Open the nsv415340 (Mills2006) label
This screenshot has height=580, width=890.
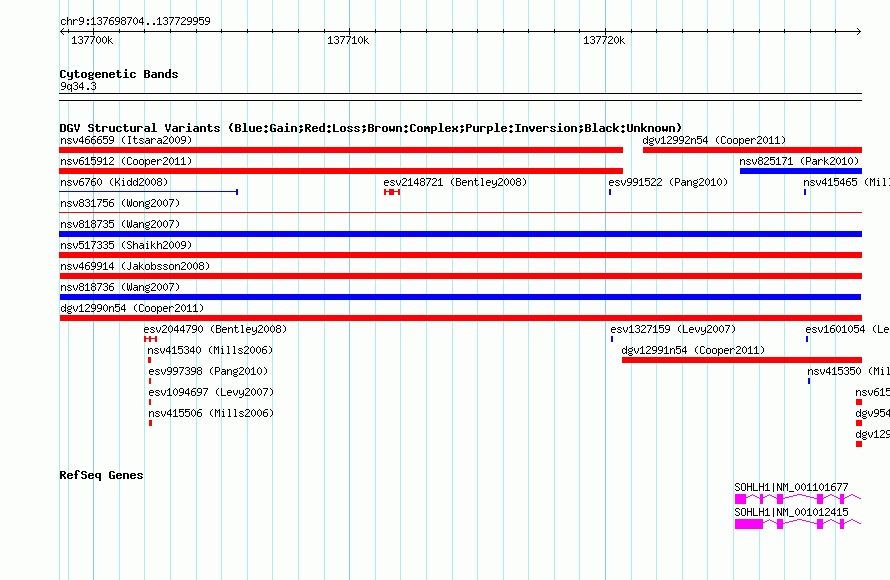(x=210, y=350)
